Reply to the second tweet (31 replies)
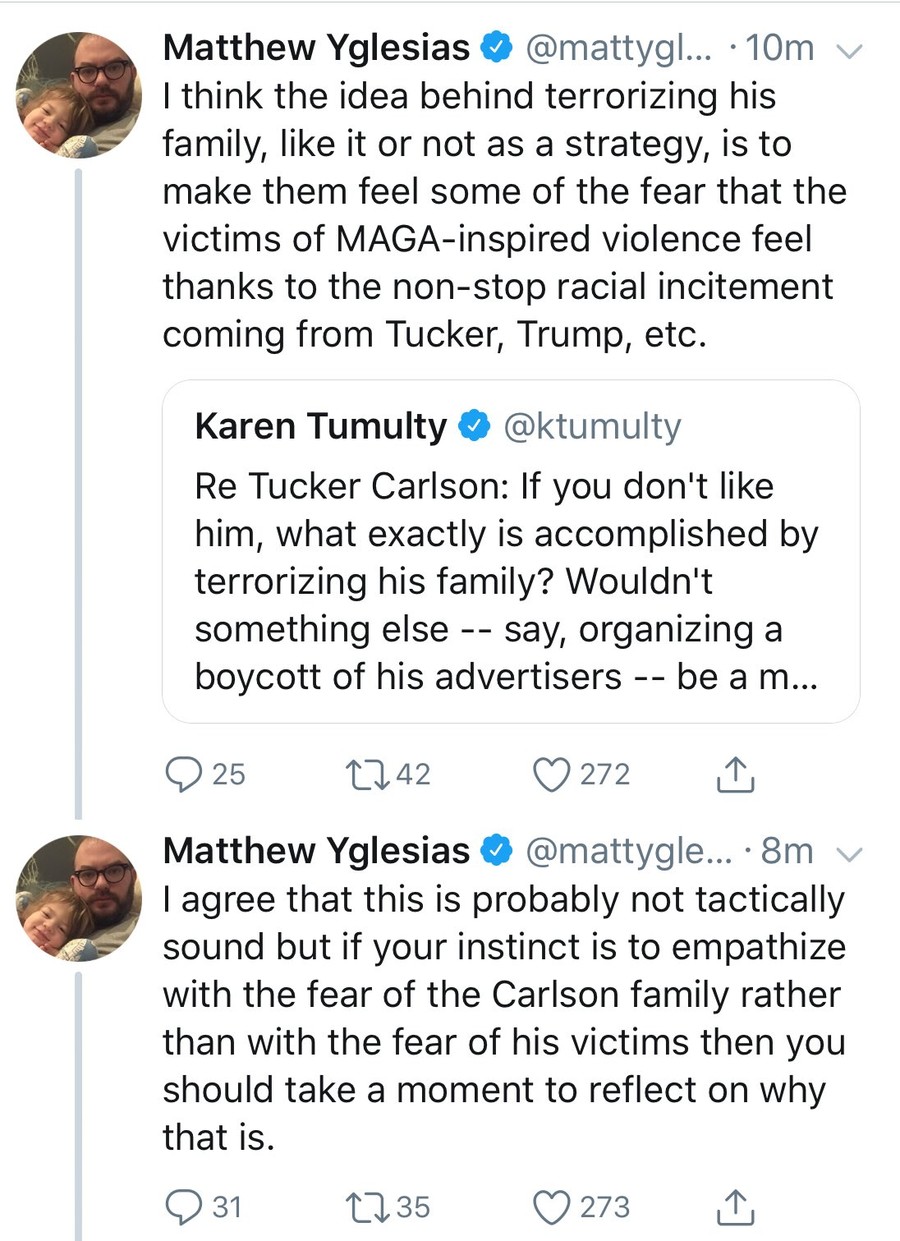 click(x=180, y=1207)
